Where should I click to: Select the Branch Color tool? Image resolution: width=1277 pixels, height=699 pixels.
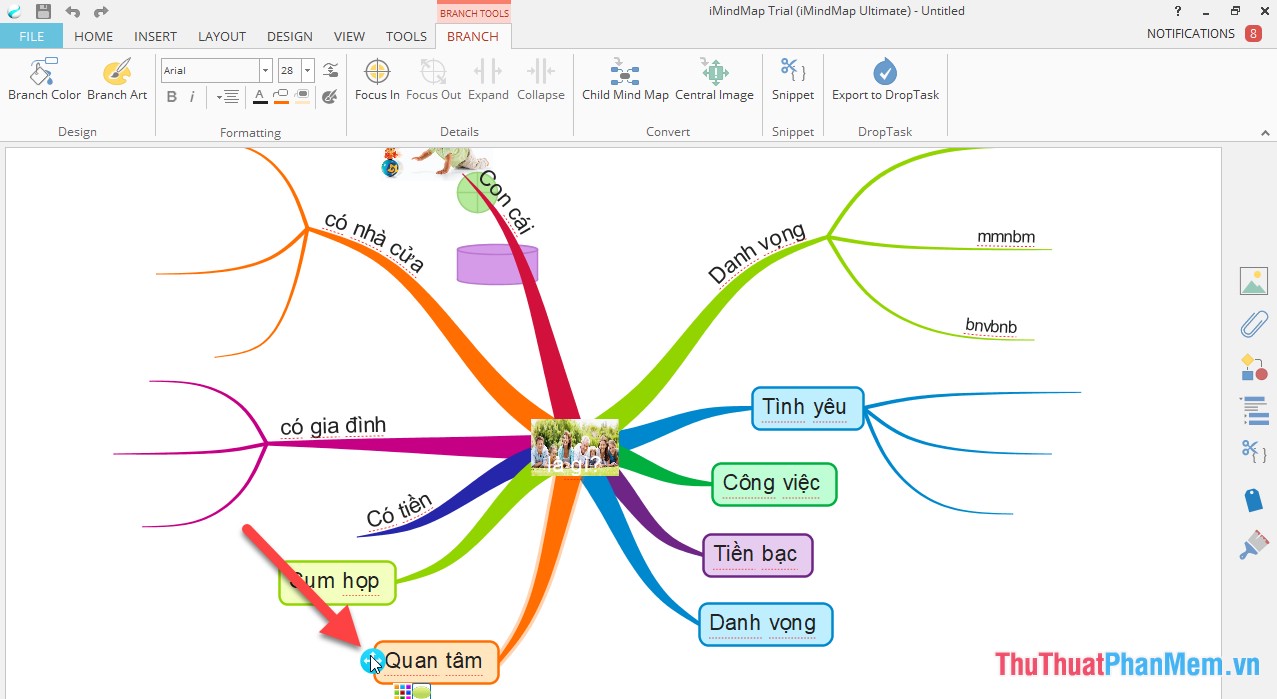[44, 78]
